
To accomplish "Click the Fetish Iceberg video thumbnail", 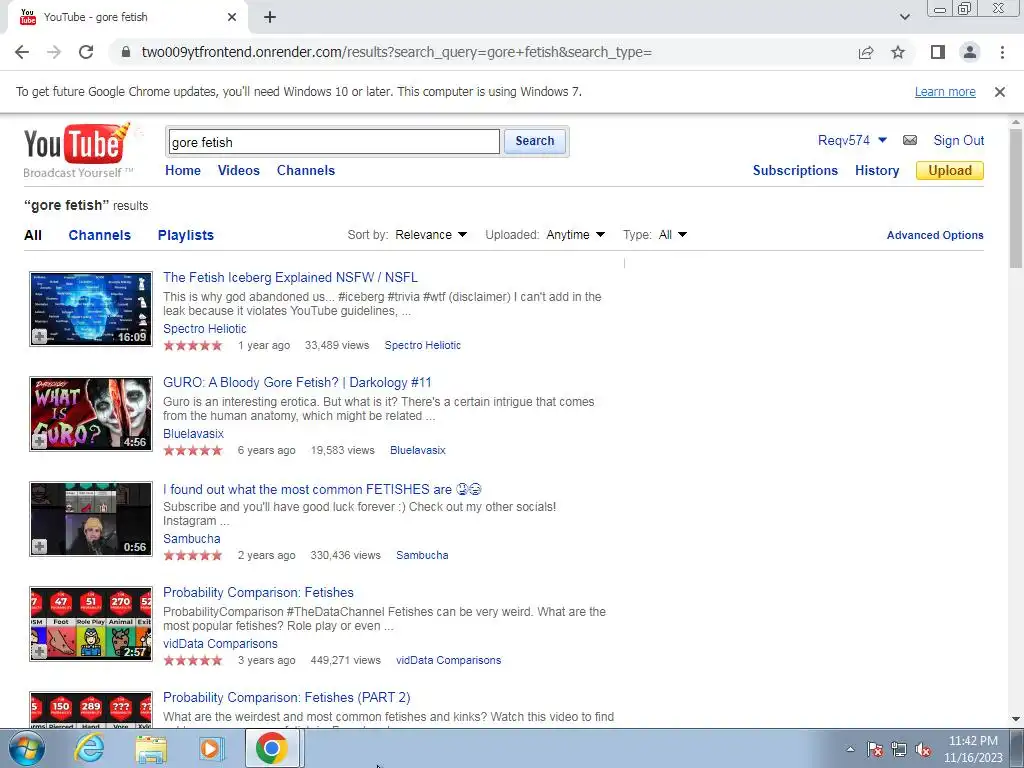I will 91,309.
